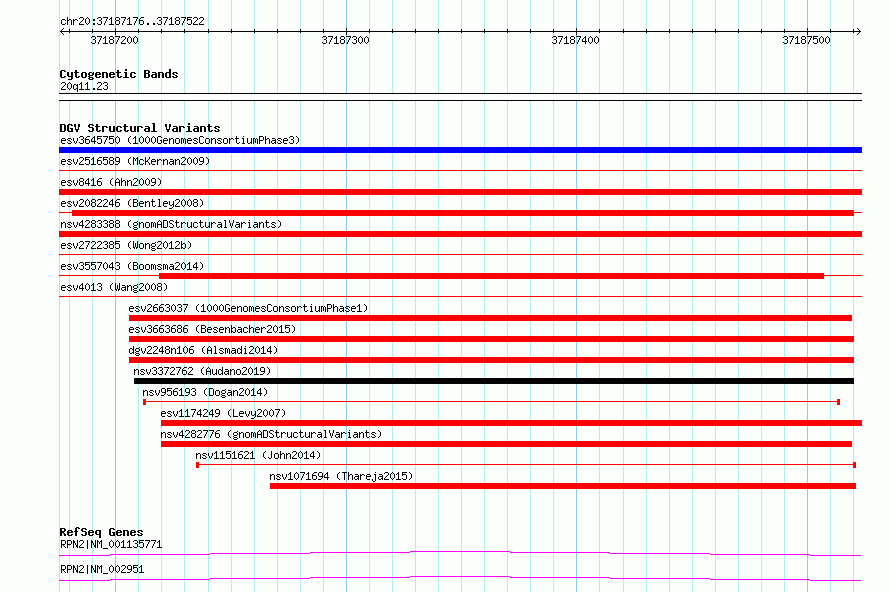
Task: Select the esv4013 (Wang2008) label
Action: [x=114, y=287]
